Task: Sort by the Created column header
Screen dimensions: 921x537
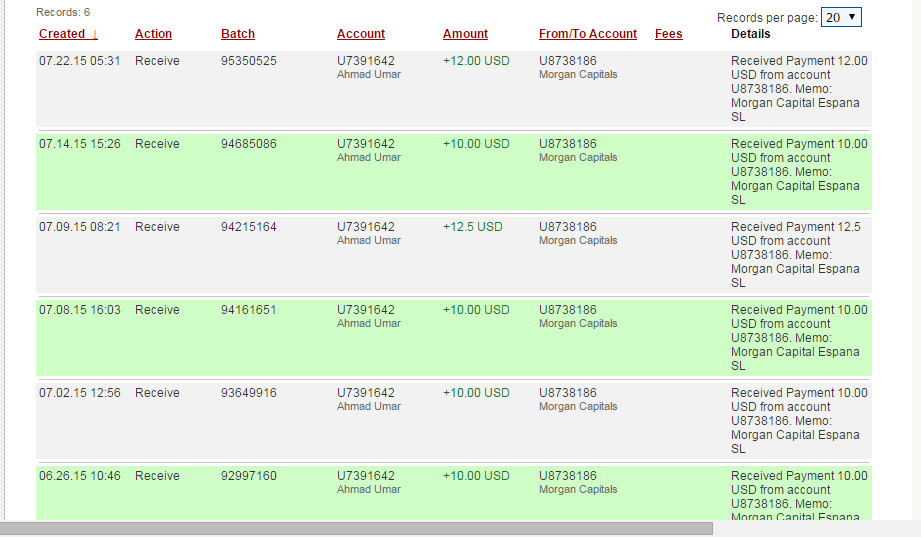Action: point(68,34)
